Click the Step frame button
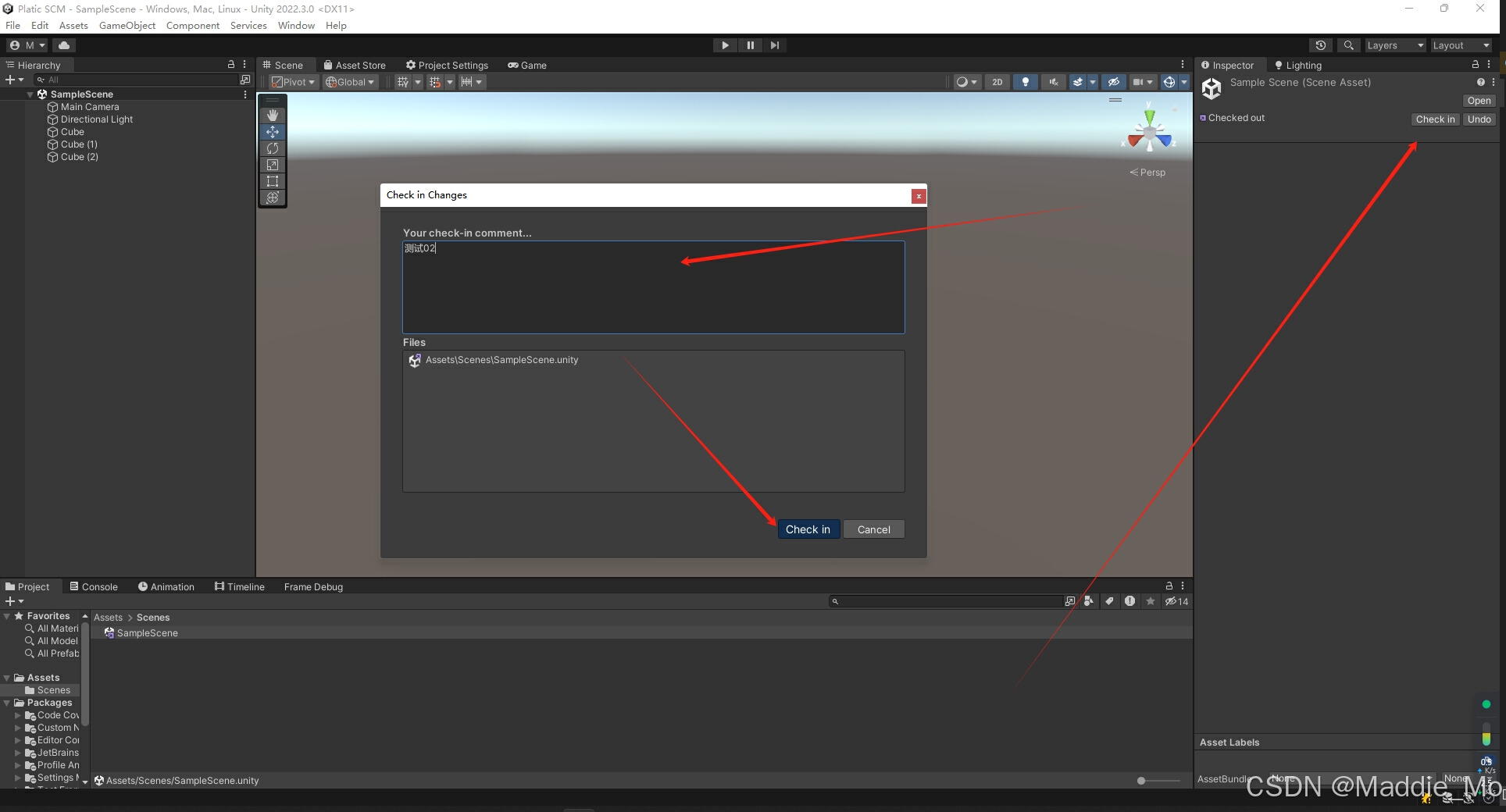The width and height of the screenshot is (1506, 812). tap(774, 45)
